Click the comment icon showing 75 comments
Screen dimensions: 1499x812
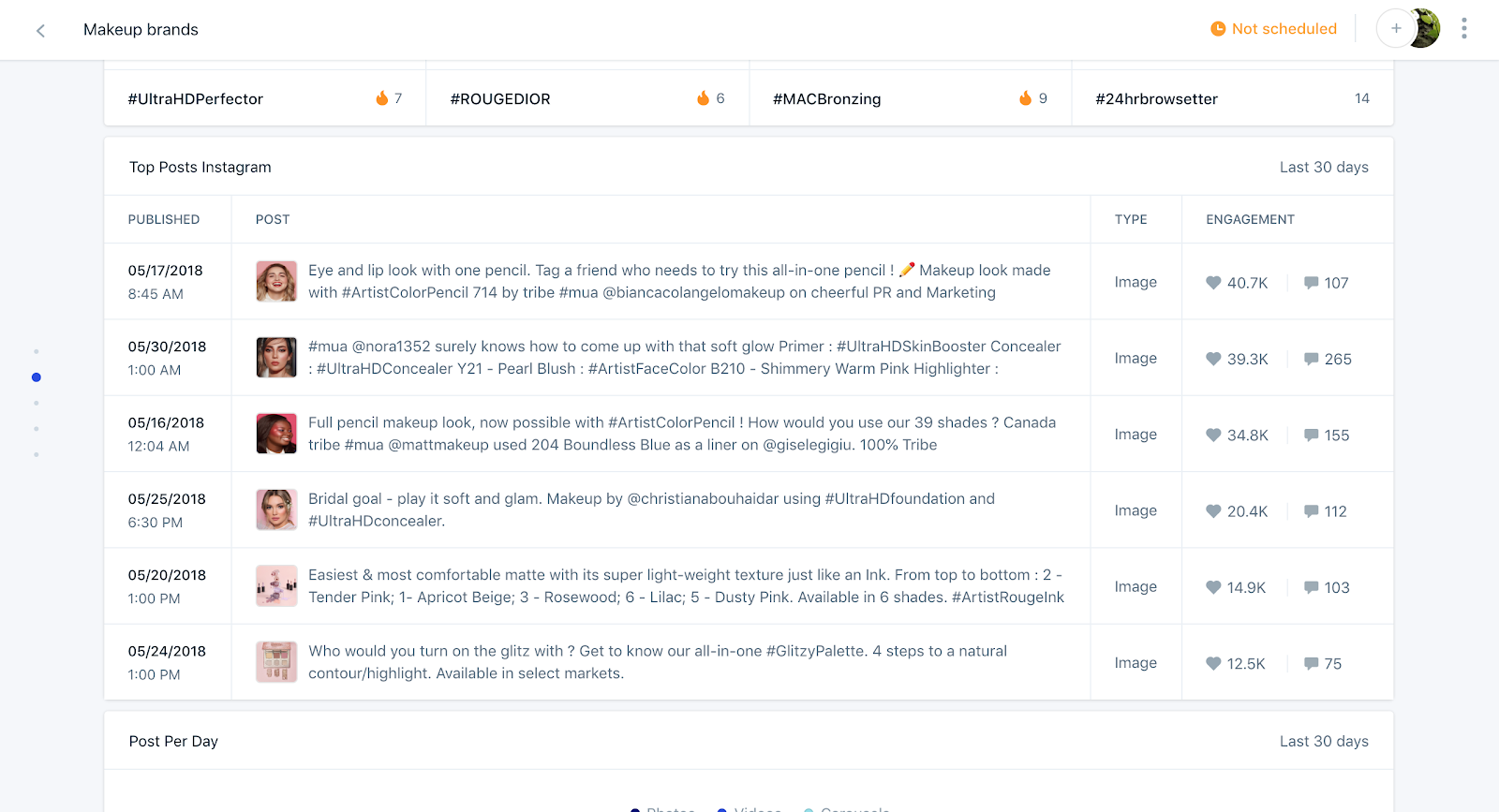point(1311,663)
